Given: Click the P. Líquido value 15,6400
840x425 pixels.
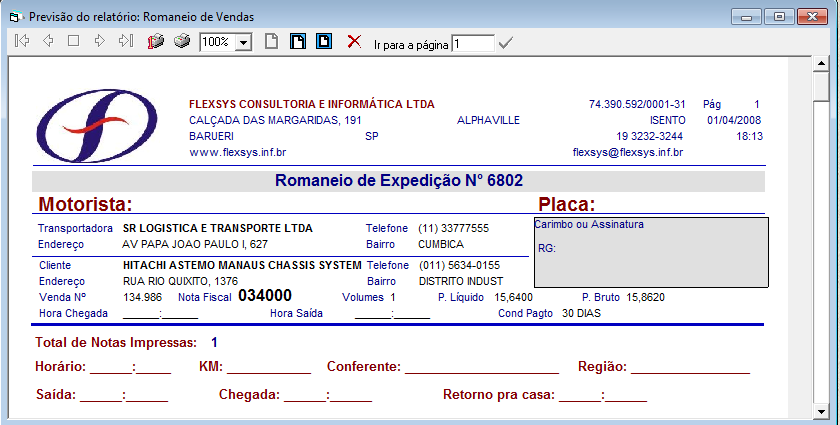Looking at the screenshot, I should click(514, 297).
